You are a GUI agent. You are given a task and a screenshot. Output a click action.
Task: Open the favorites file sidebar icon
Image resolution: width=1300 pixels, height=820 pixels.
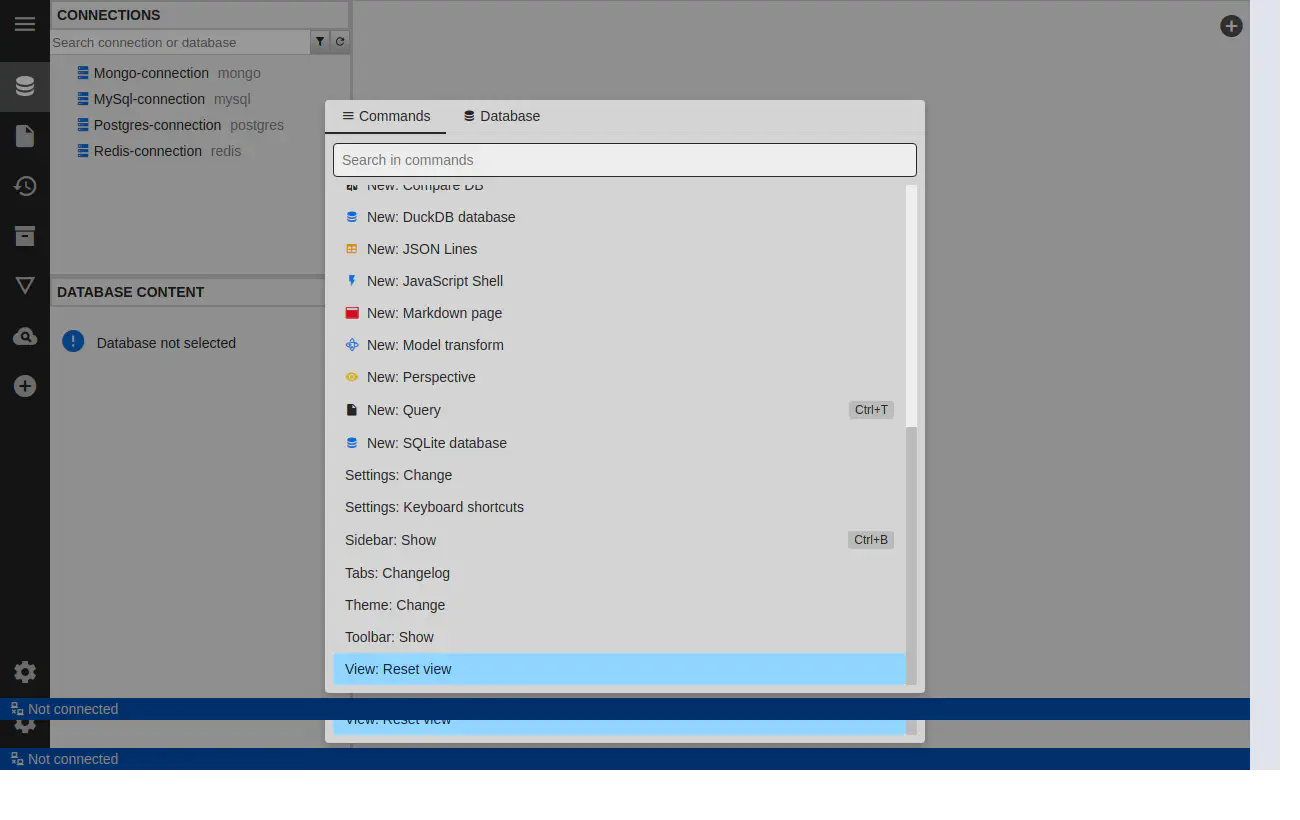25,136
